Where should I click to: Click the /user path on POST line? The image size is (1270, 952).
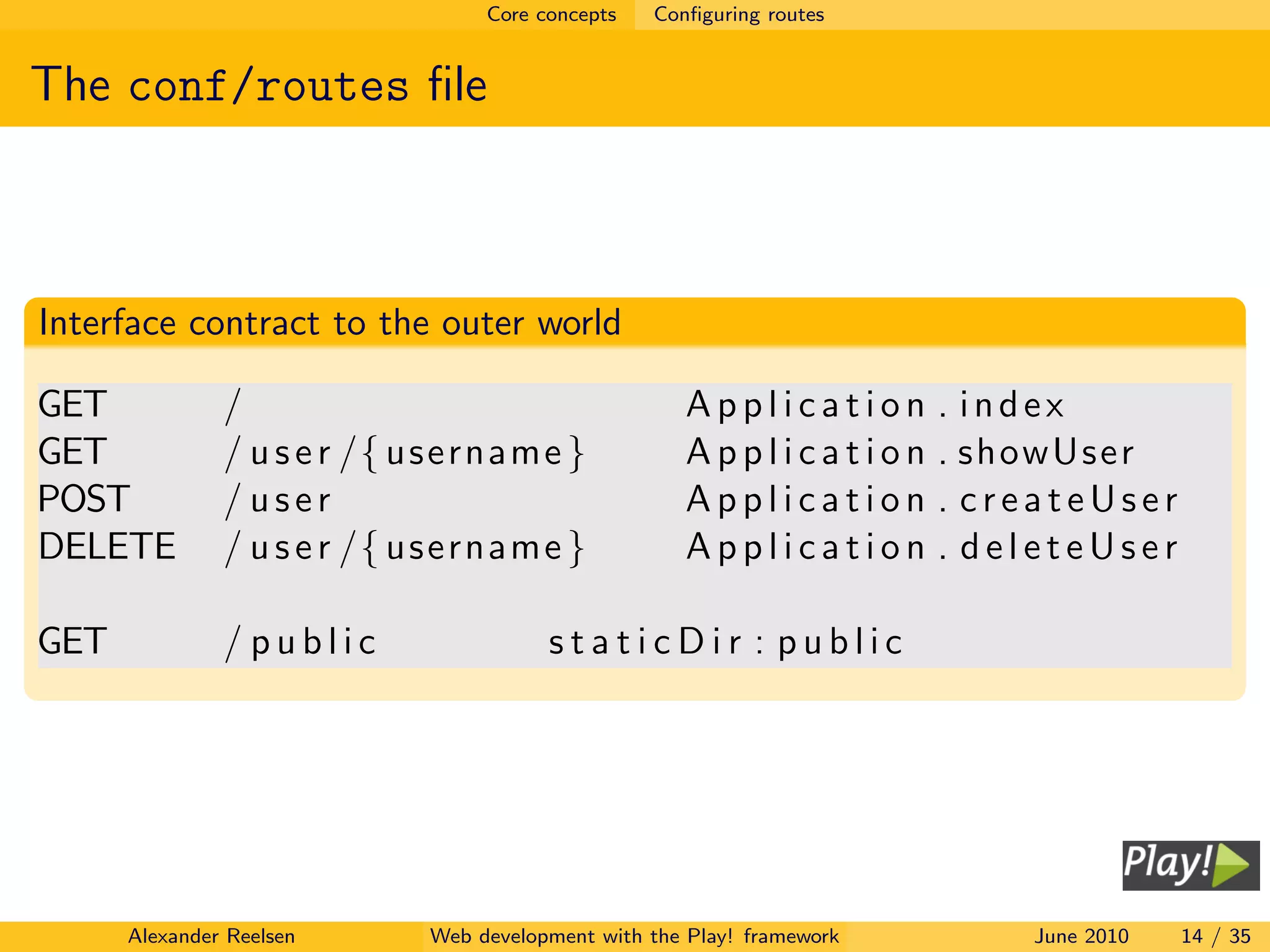pos(279,500)
